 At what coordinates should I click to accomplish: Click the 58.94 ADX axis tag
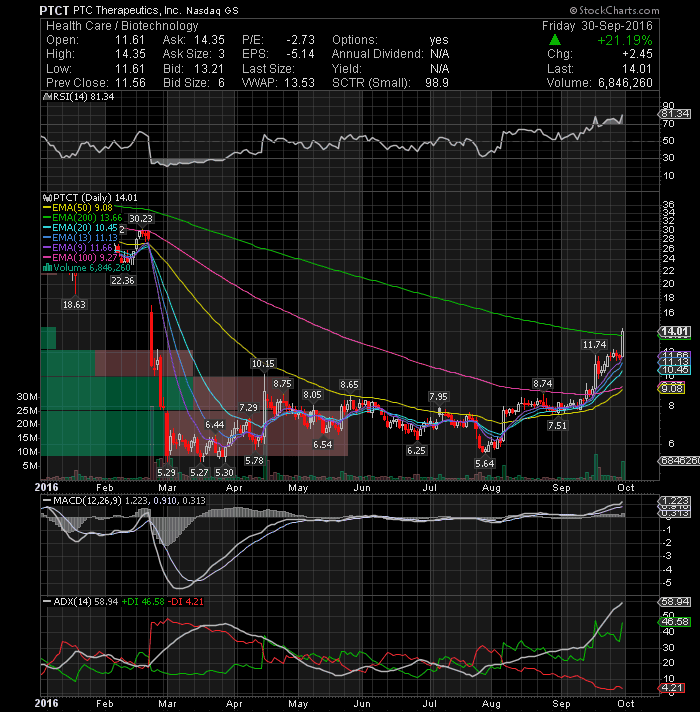[675, 602]
